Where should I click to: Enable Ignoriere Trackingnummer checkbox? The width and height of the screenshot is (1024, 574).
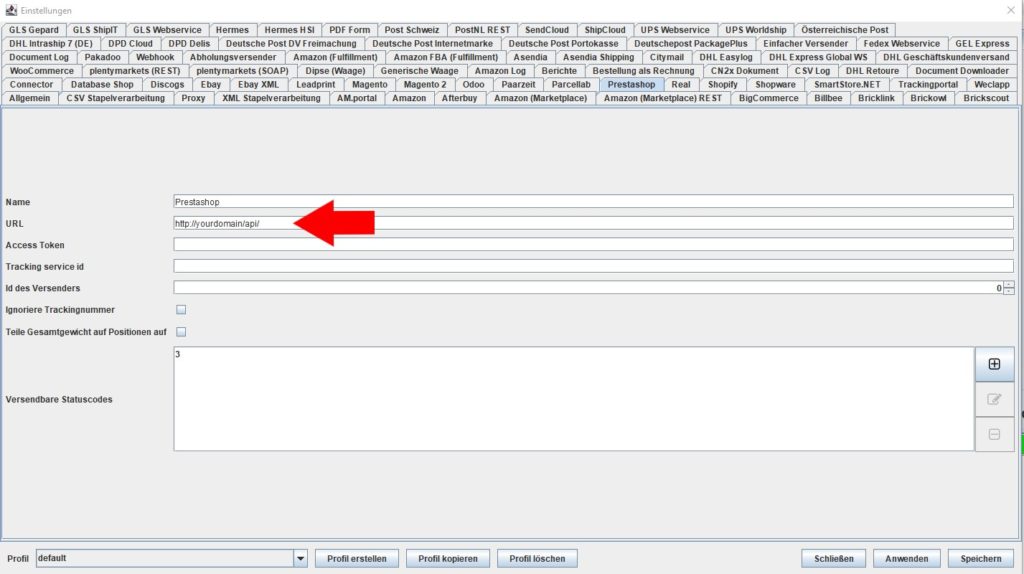(x=181, y=310)
